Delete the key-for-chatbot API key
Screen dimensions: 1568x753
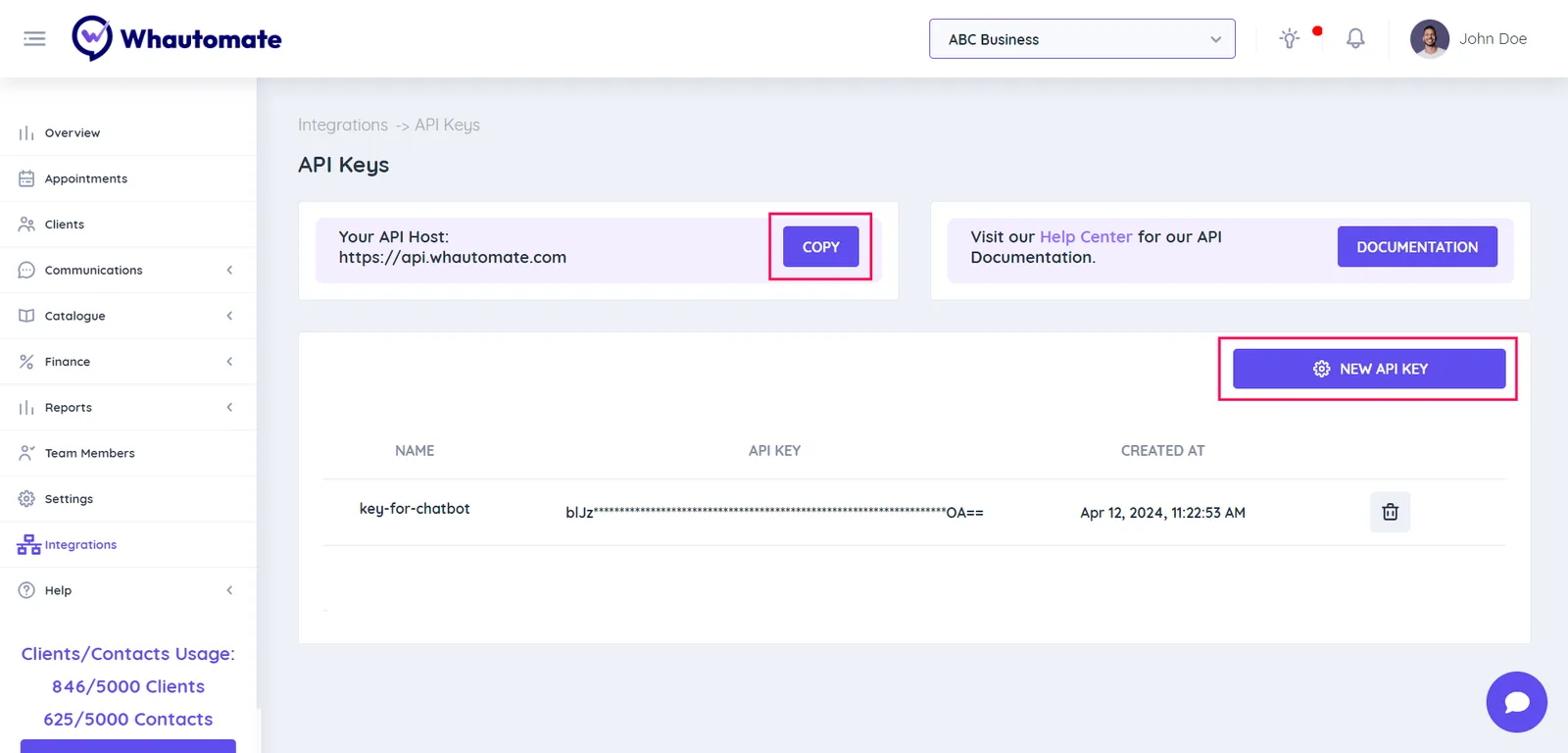point(1390,512)
